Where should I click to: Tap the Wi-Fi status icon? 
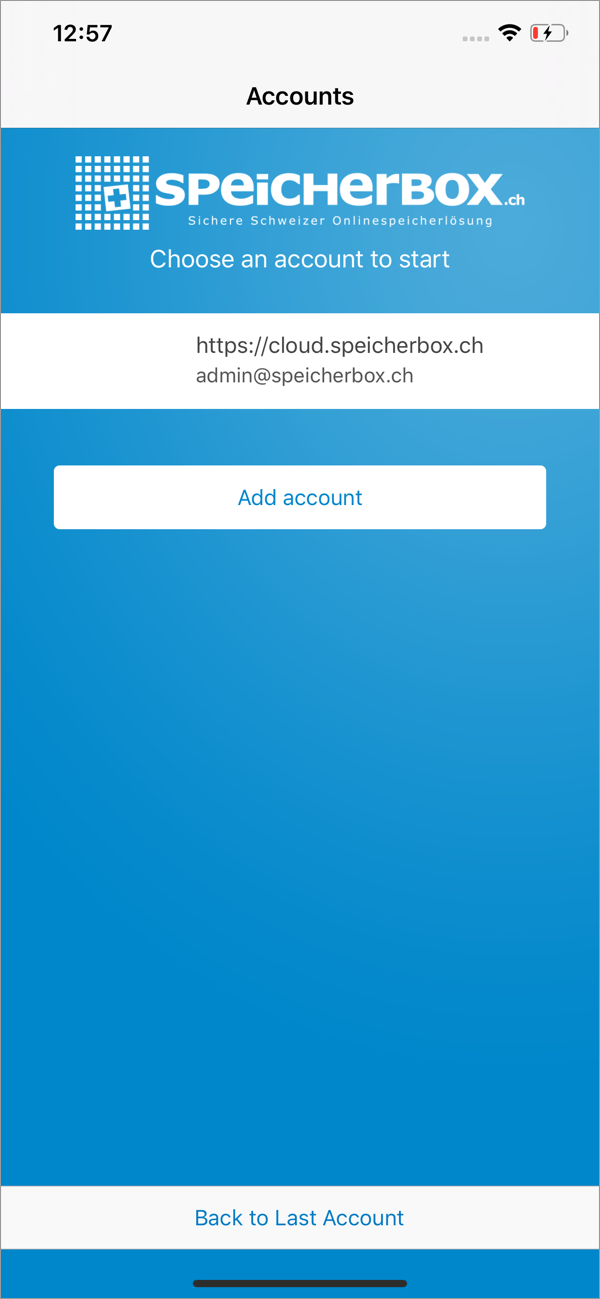[510, 33]
